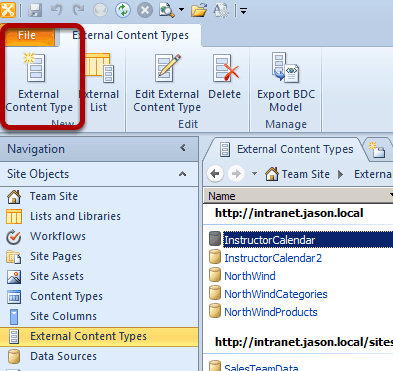This screenshot has width=393, height=371.
Task: Create a new External List
Action: (99, 83)
